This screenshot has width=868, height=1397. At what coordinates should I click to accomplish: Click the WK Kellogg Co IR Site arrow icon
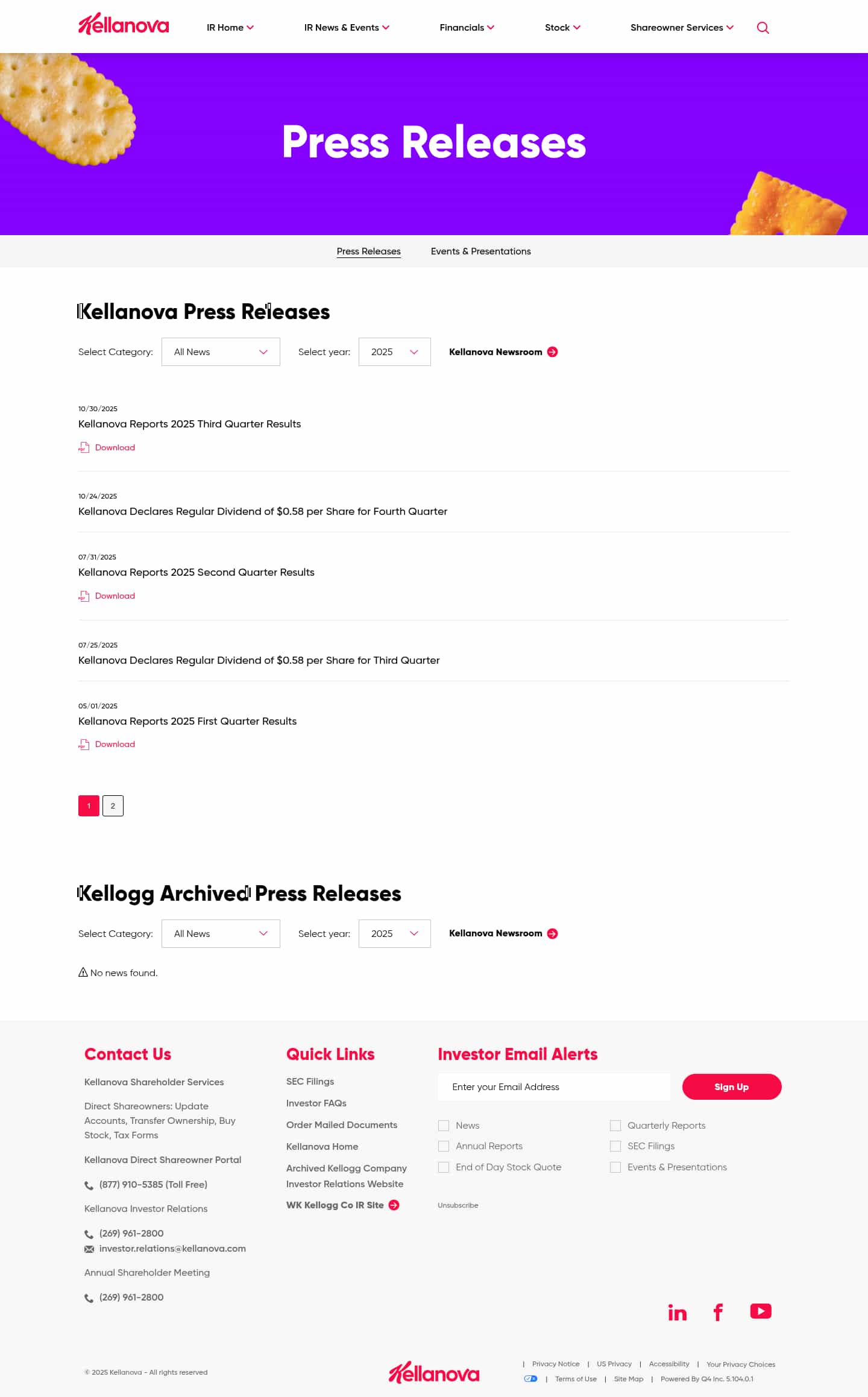coord(394,1205)
